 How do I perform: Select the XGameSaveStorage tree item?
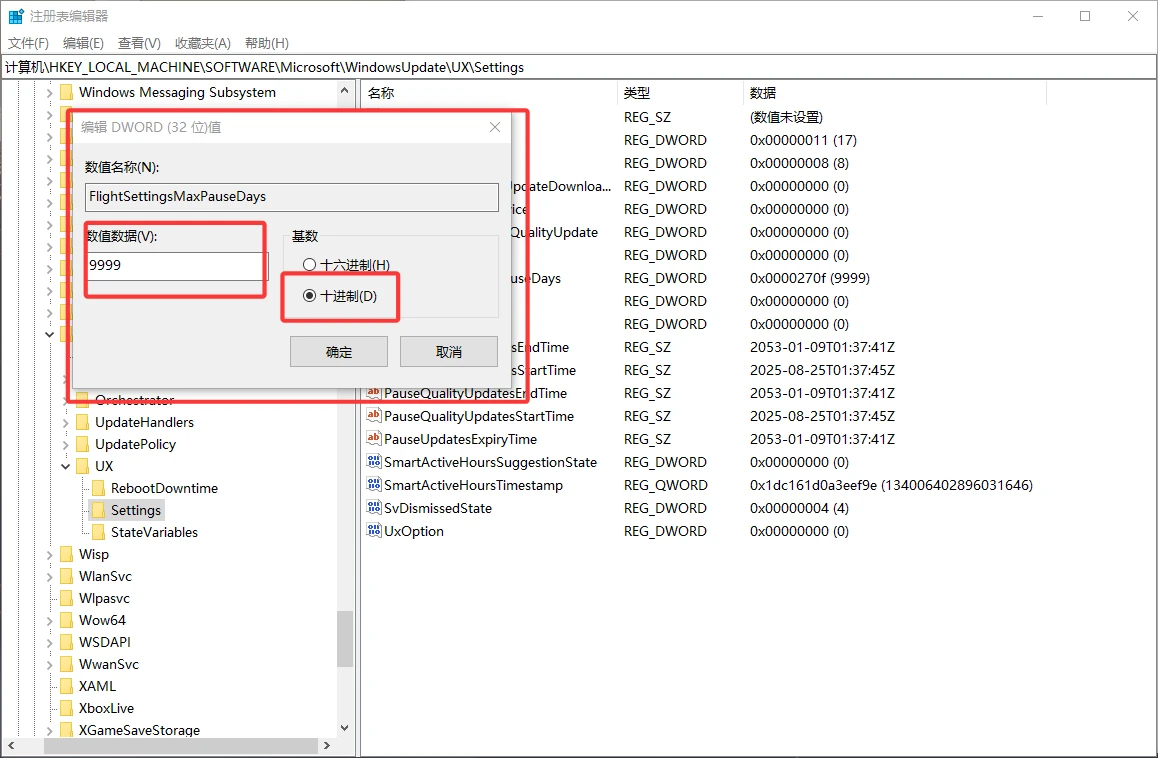[139, 730]
